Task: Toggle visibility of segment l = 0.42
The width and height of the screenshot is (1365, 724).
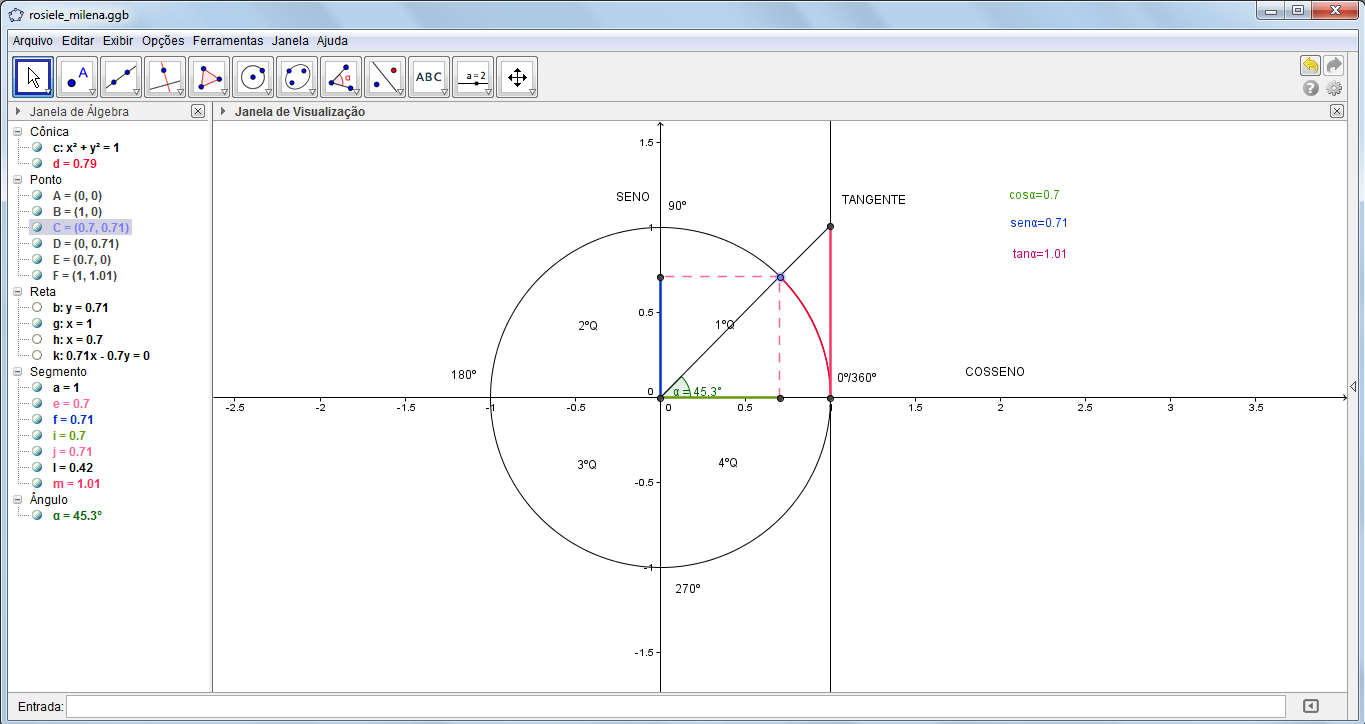Action: click(37, 467)
